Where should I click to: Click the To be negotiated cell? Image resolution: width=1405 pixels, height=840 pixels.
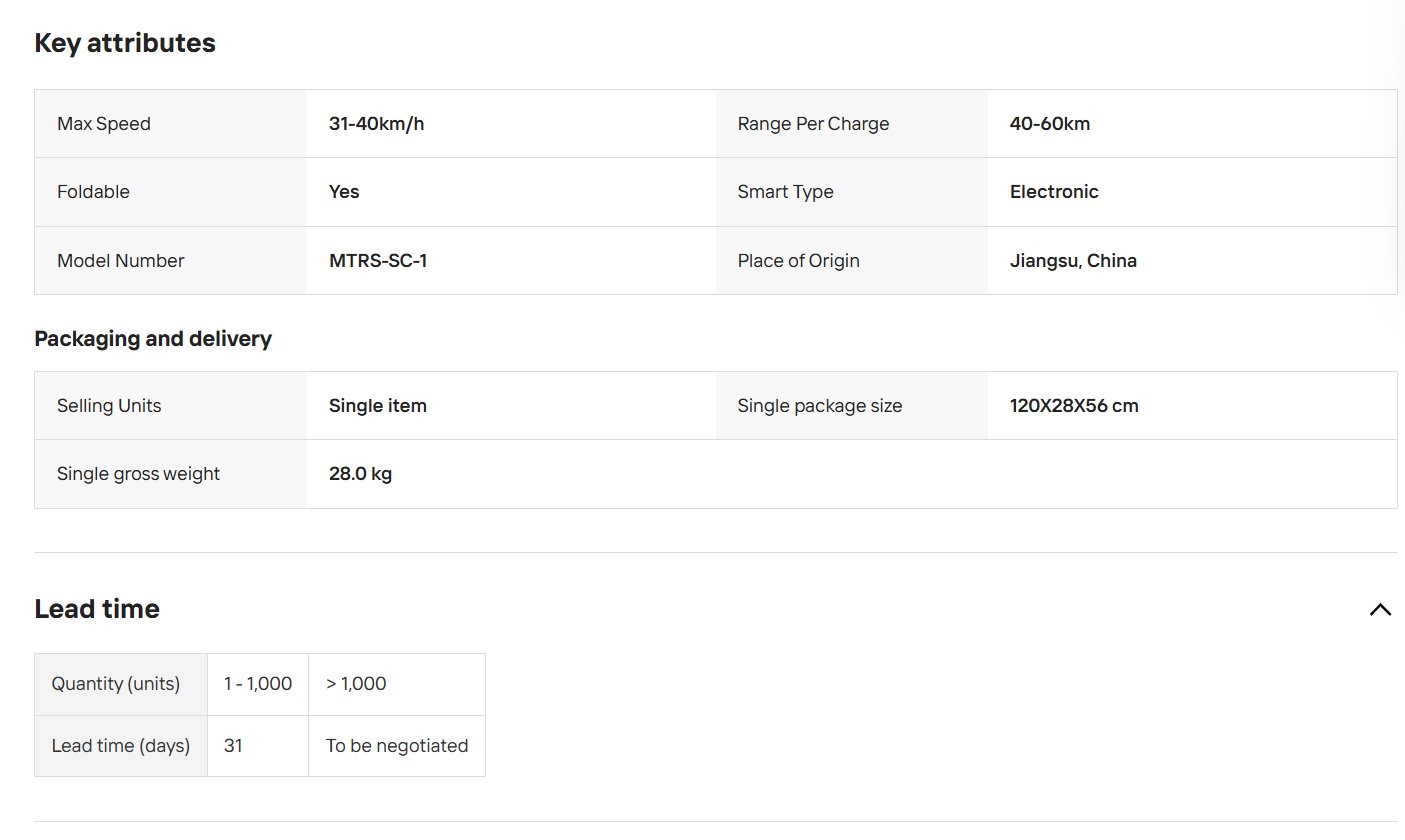coord(397,746)
